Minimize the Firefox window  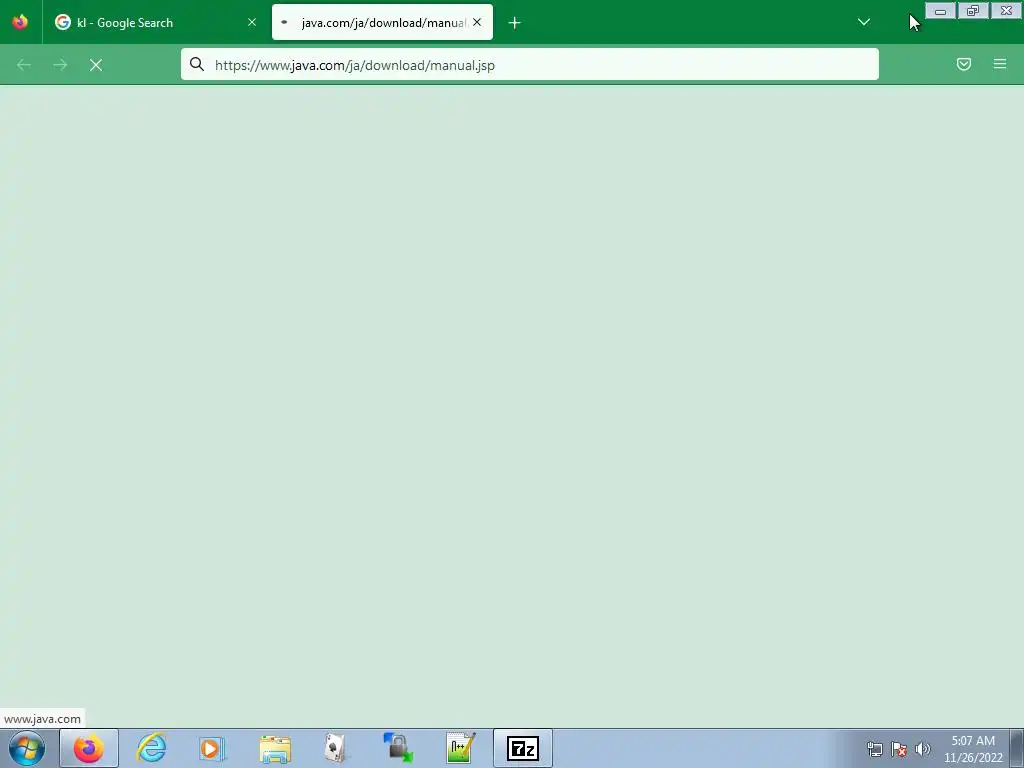[940, 10]
